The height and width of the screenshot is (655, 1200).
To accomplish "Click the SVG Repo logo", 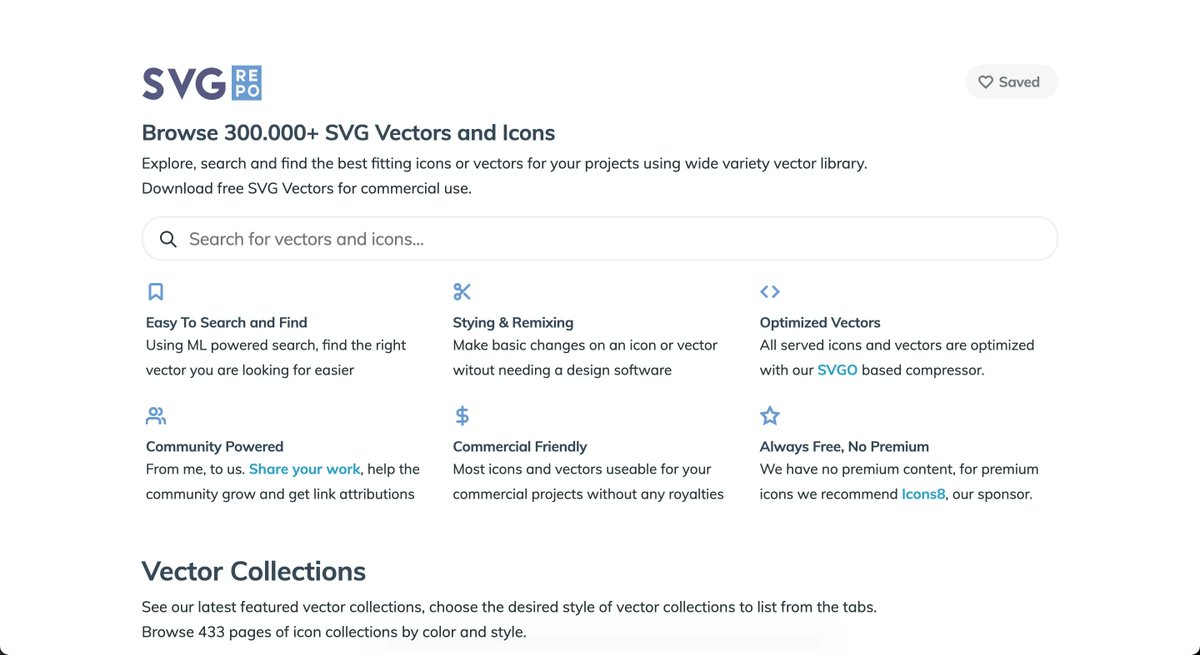I will pos(202,84).
